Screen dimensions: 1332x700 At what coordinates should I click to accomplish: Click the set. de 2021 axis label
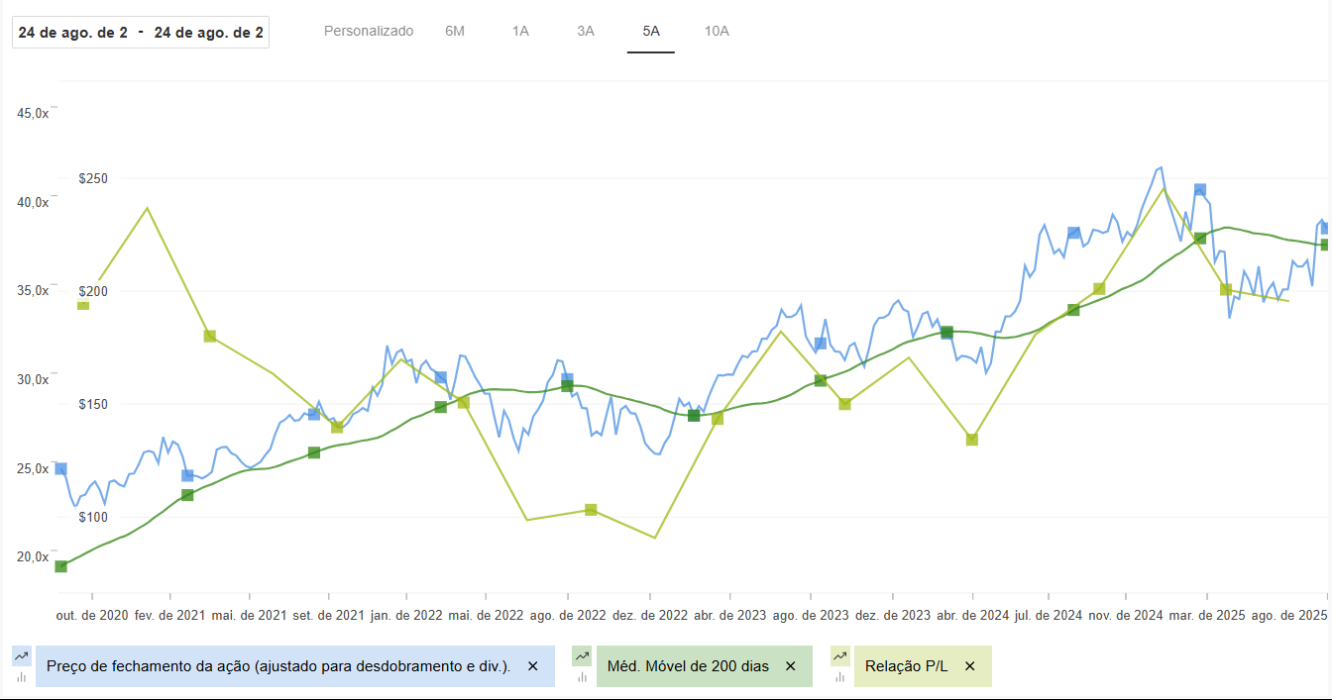pos(327,615)
